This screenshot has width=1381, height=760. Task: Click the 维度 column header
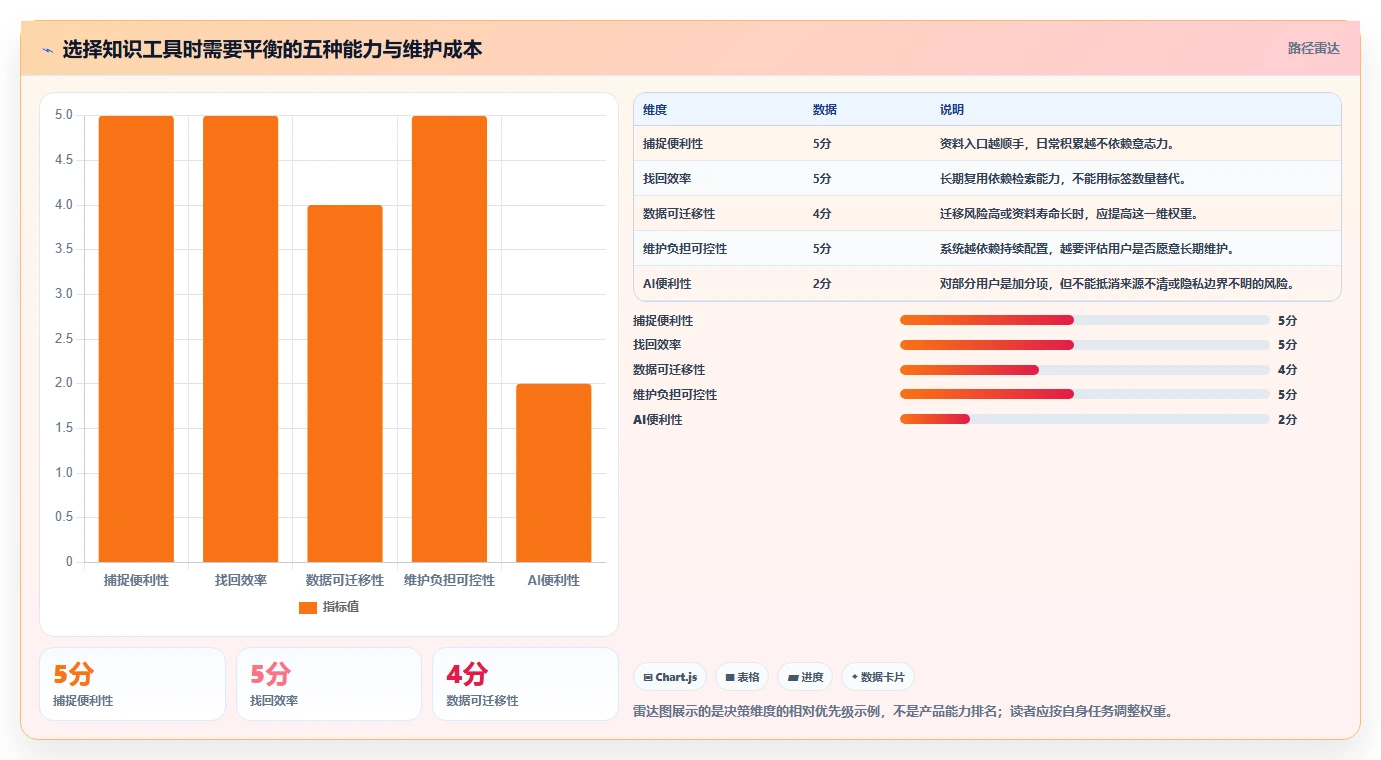[655, 109]
